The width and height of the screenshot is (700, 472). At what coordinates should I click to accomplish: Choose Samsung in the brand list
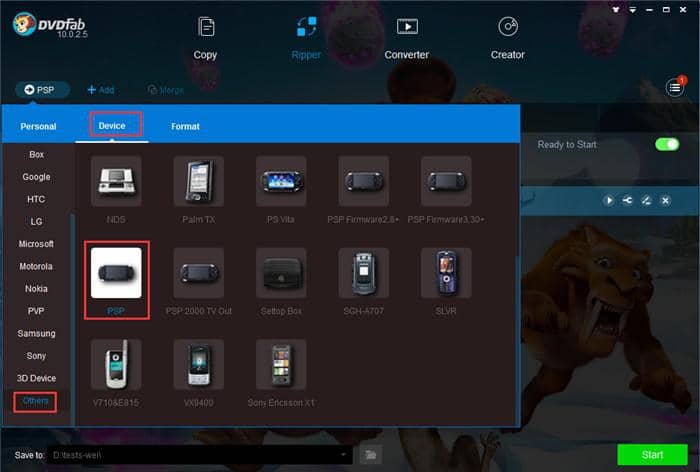[36, 333]
